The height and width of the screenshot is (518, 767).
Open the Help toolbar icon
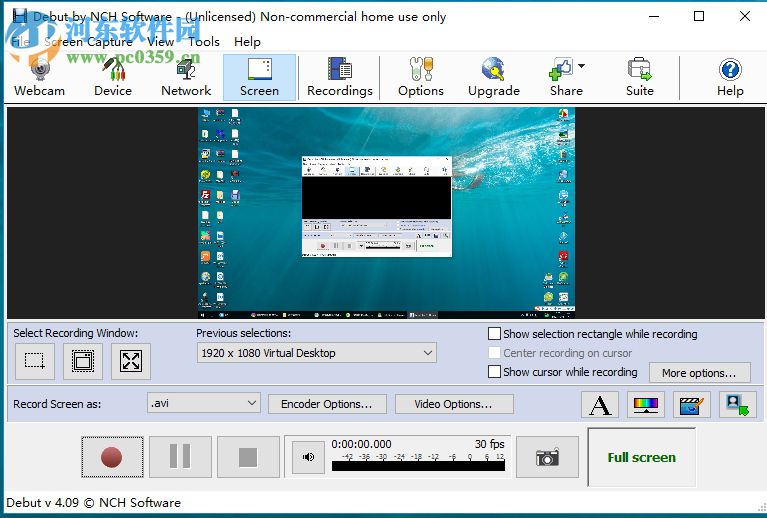(730, 77)
